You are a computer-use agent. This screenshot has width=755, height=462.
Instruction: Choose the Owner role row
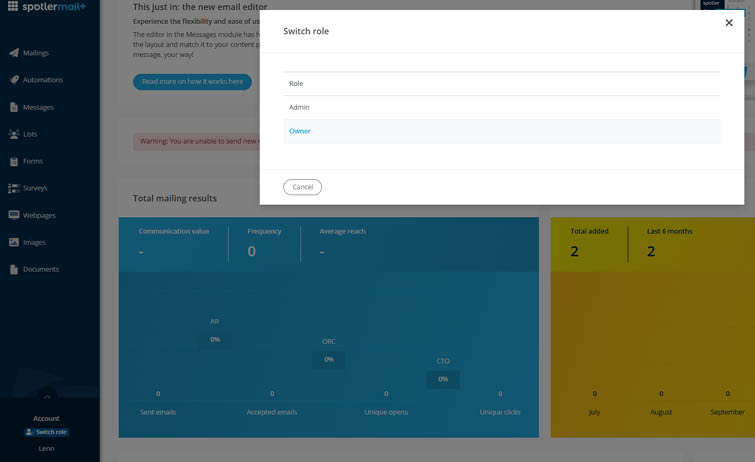coord(501,131)
